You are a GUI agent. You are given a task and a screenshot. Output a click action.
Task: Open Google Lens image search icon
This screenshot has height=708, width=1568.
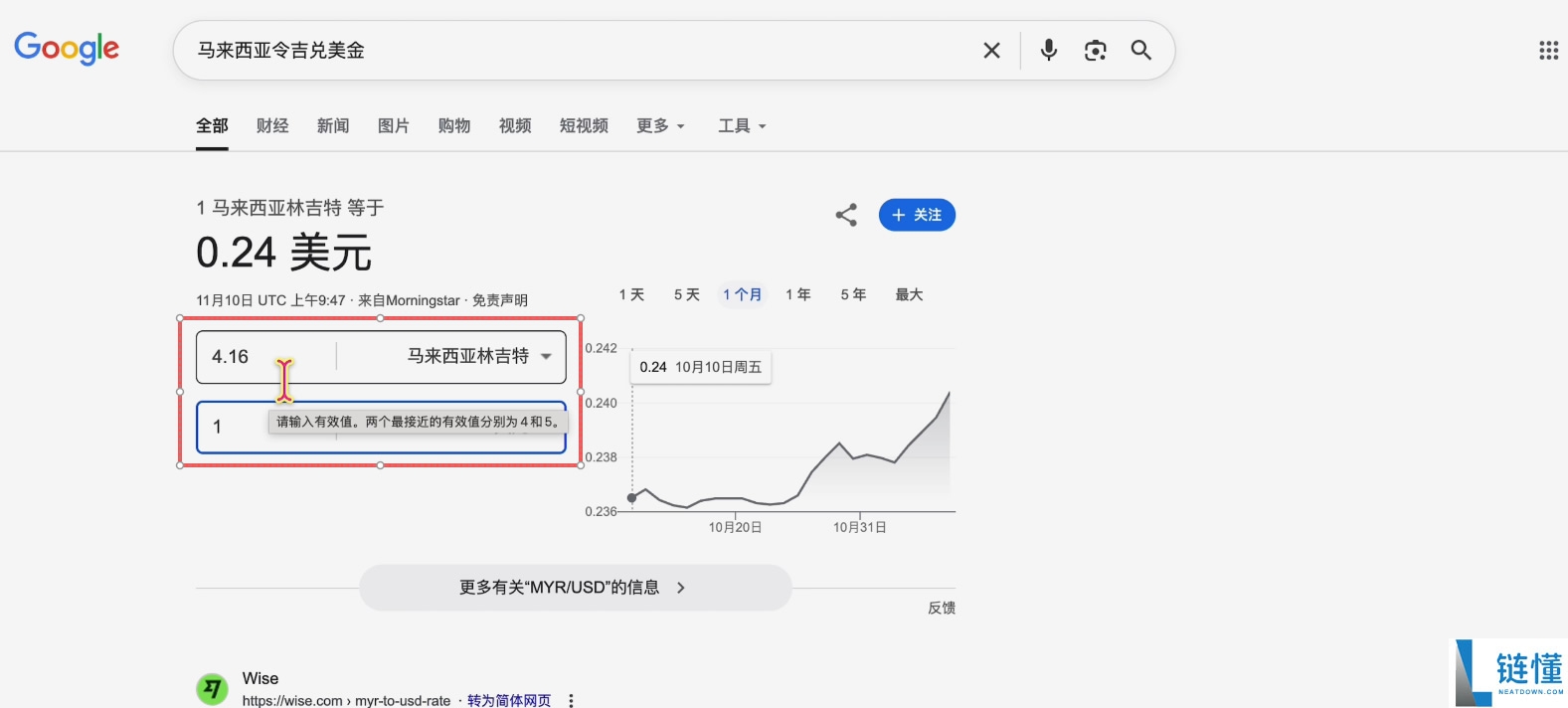pos(1095,50)
